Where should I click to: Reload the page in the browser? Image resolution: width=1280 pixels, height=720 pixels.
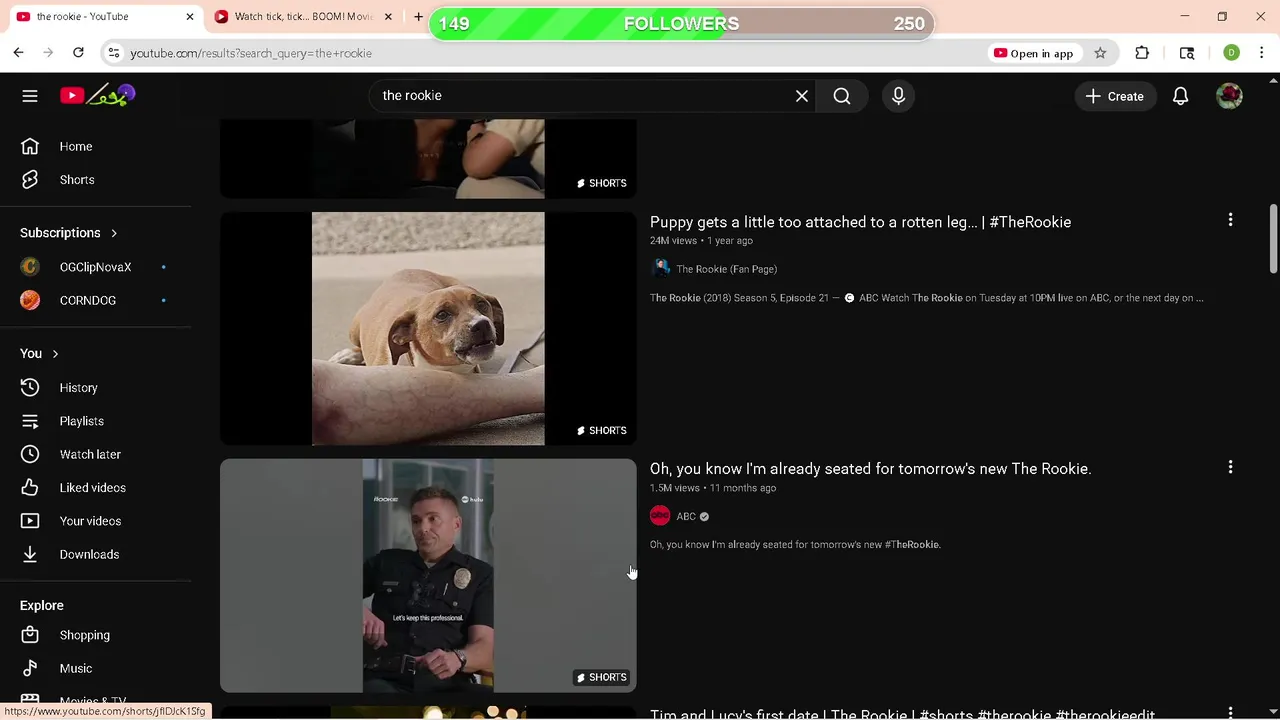[78, 53]
